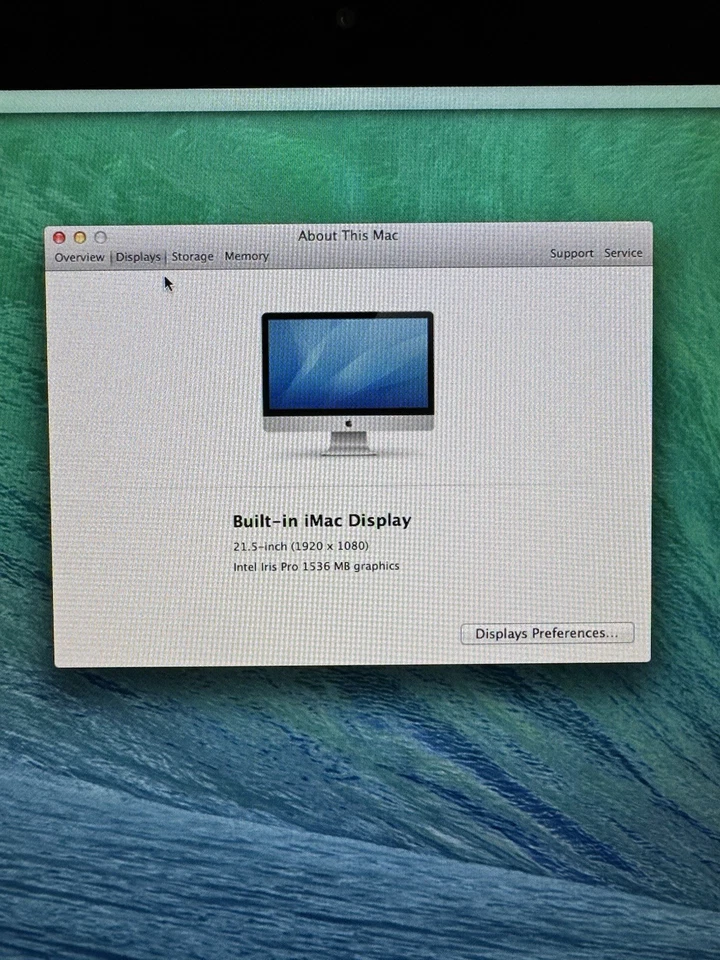Minimize the About This Mac window
720x960 pixels.
[x=80, y=238]
